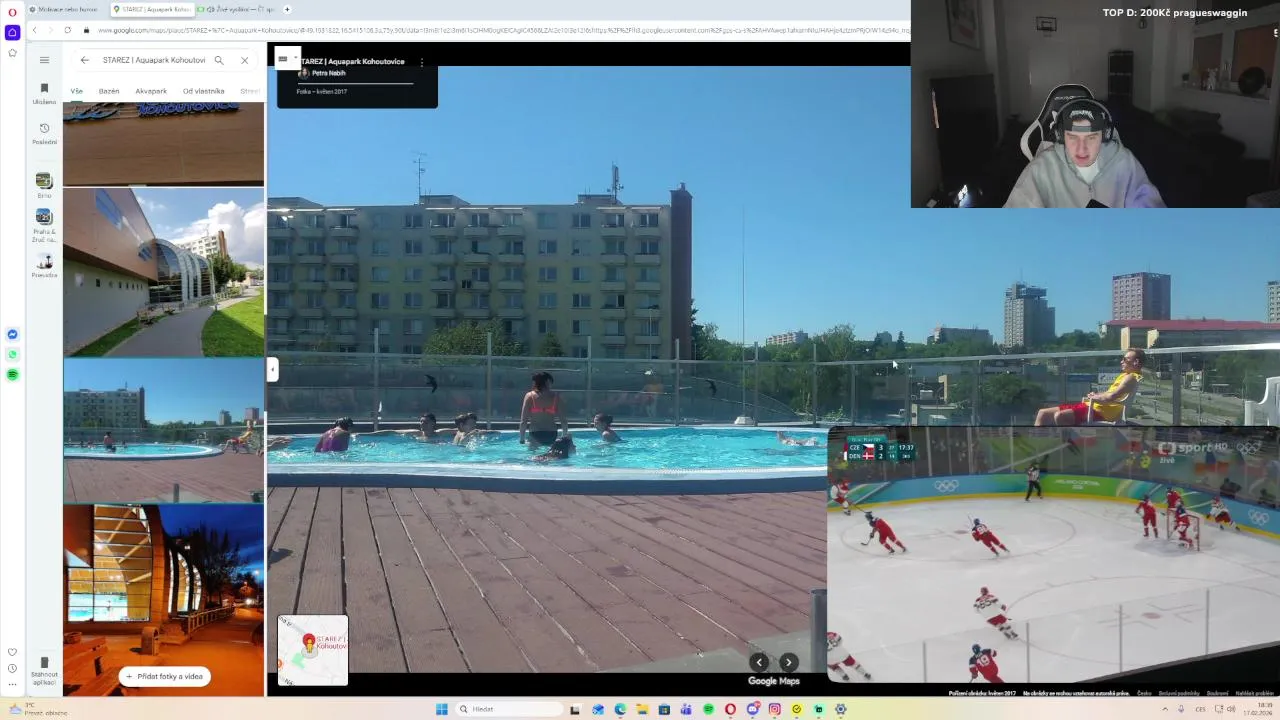The image size is (1280, 720).
Task: Open the minimap with the location pin
Action: coord(313,650)
